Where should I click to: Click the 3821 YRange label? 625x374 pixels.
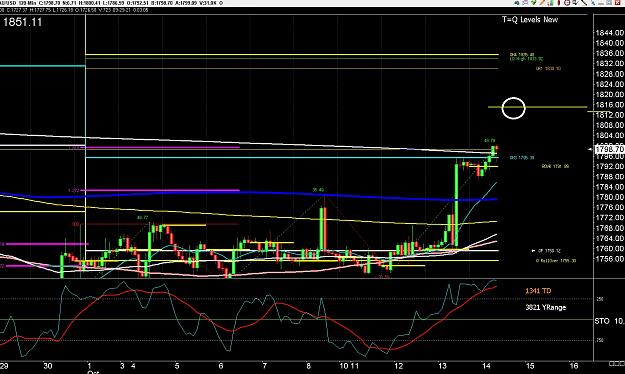click(546, 307)
